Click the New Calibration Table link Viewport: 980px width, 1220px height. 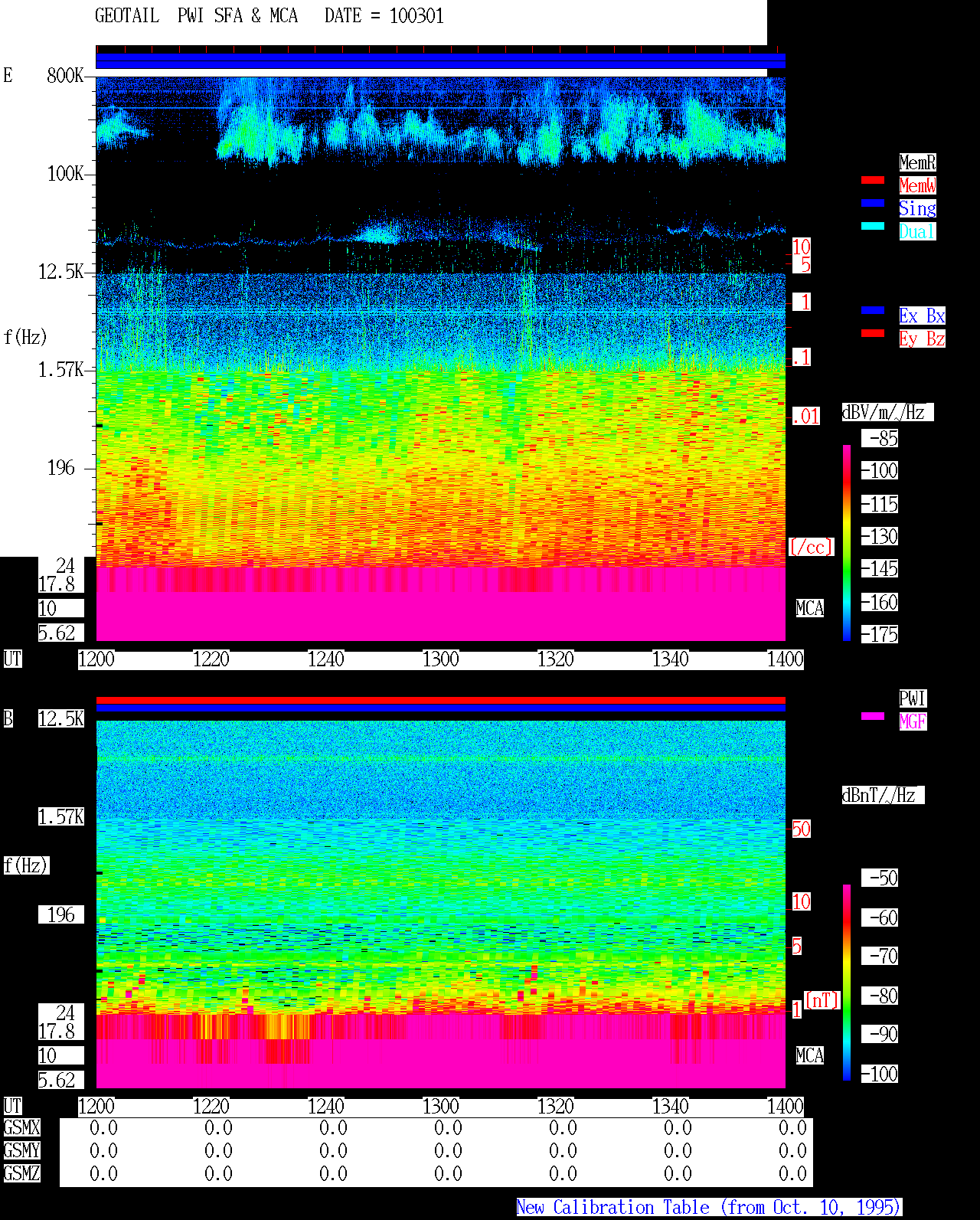click(709, 1208)
